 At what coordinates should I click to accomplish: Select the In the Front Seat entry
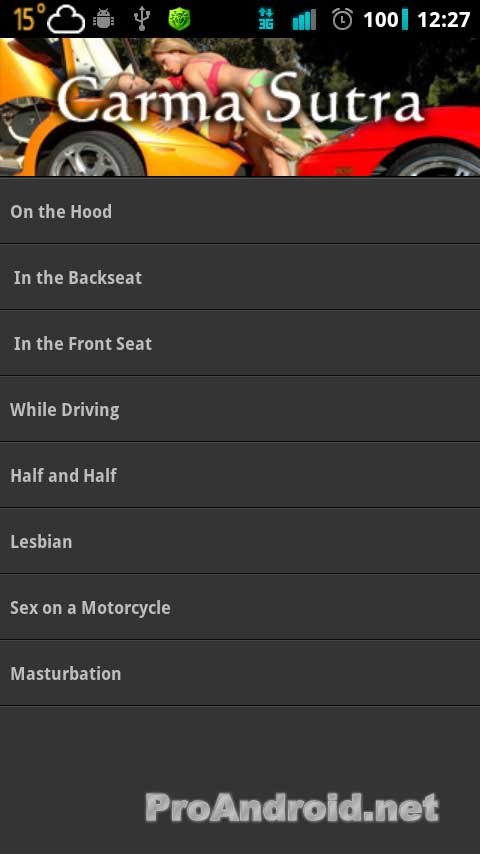[x=240, y=343]
